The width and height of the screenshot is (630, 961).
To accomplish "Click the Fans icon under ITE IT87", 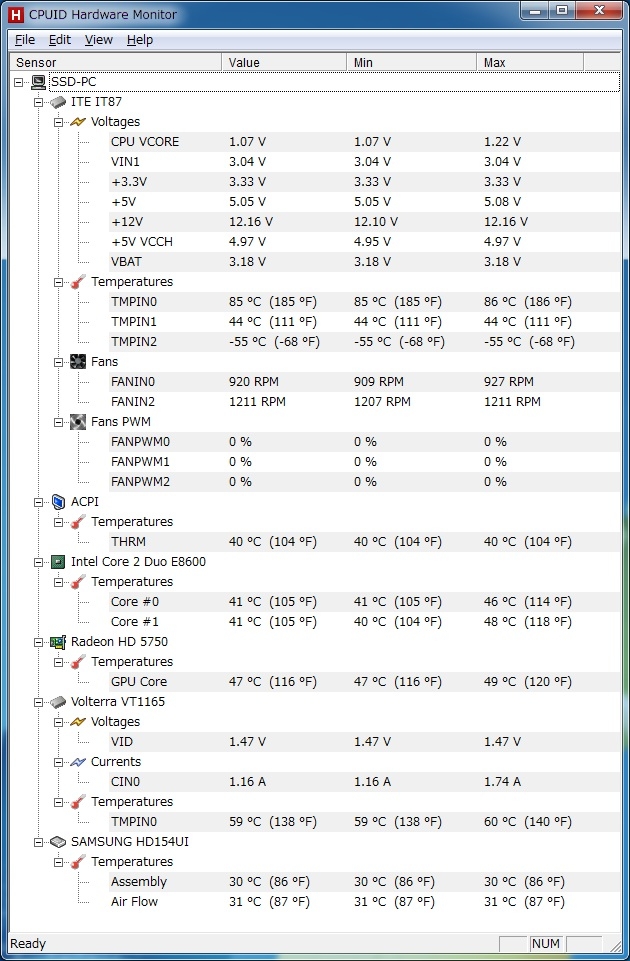I will 78,362.
